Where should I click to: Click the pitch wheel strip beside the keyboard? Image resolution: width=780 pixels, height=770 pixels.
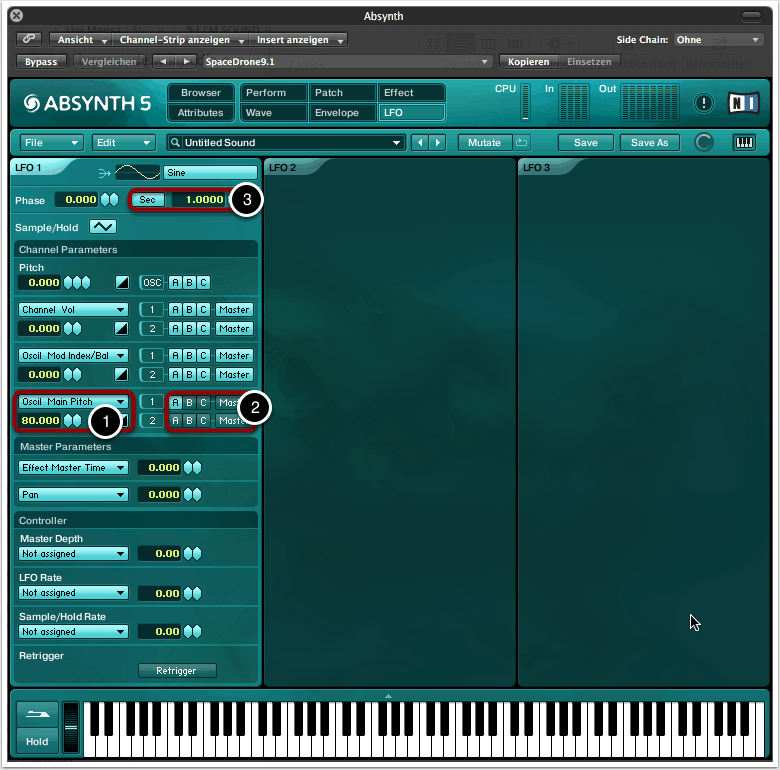(x=70, y=727)
